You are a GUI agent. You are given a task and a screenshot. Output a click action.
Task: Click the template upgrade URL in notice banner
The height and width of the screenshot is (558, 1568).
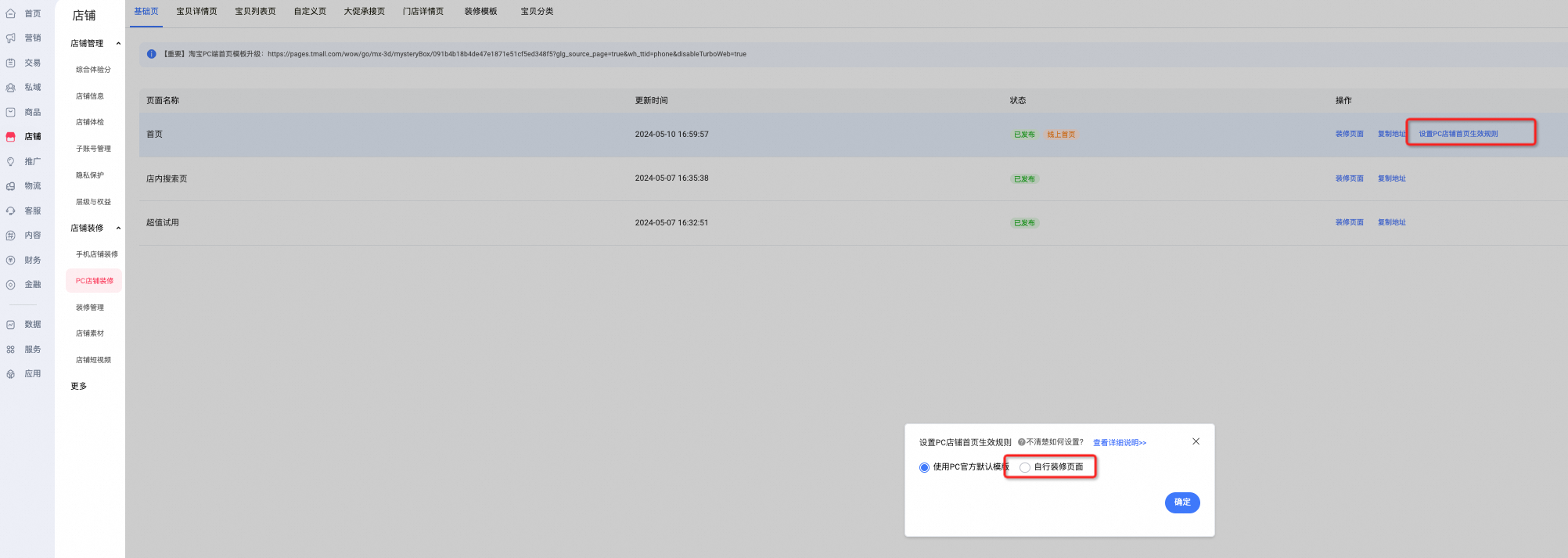click(507, 55)
